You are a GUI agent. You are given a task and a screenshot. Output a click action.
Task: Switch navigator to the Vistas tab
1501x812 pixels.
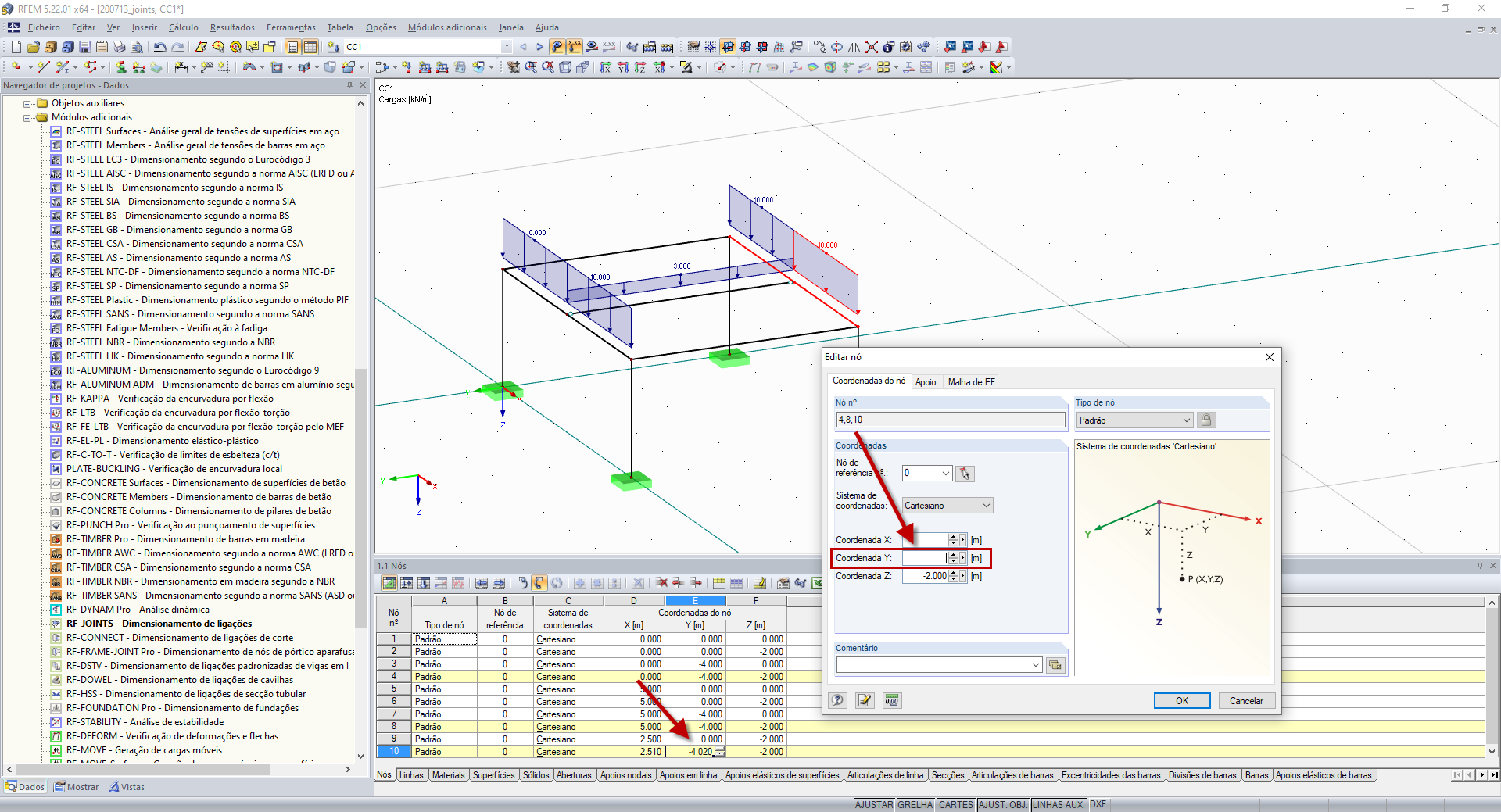[127, 787]
